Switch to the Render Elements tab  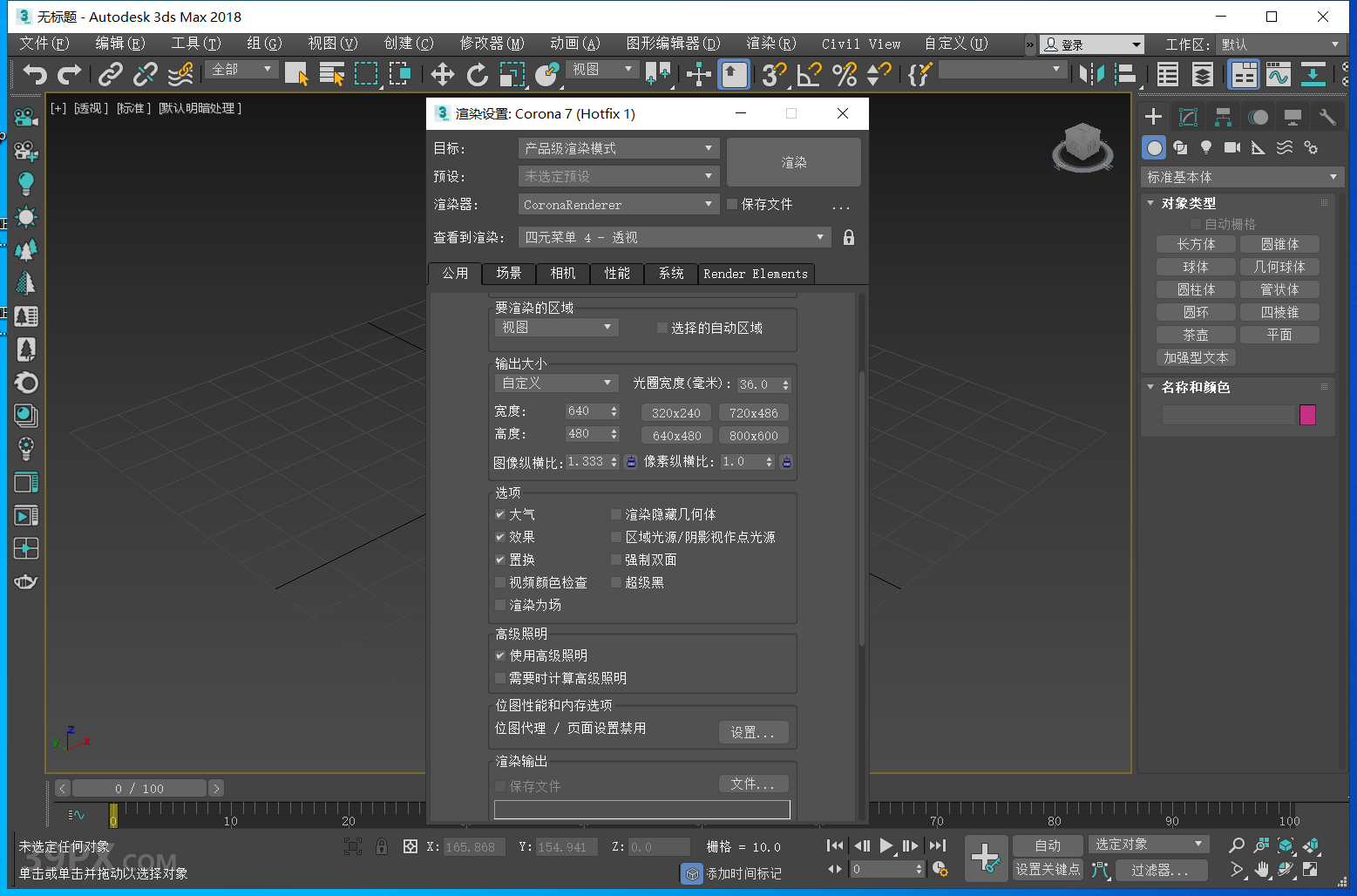pyautogui.click(x=755, y=274)
